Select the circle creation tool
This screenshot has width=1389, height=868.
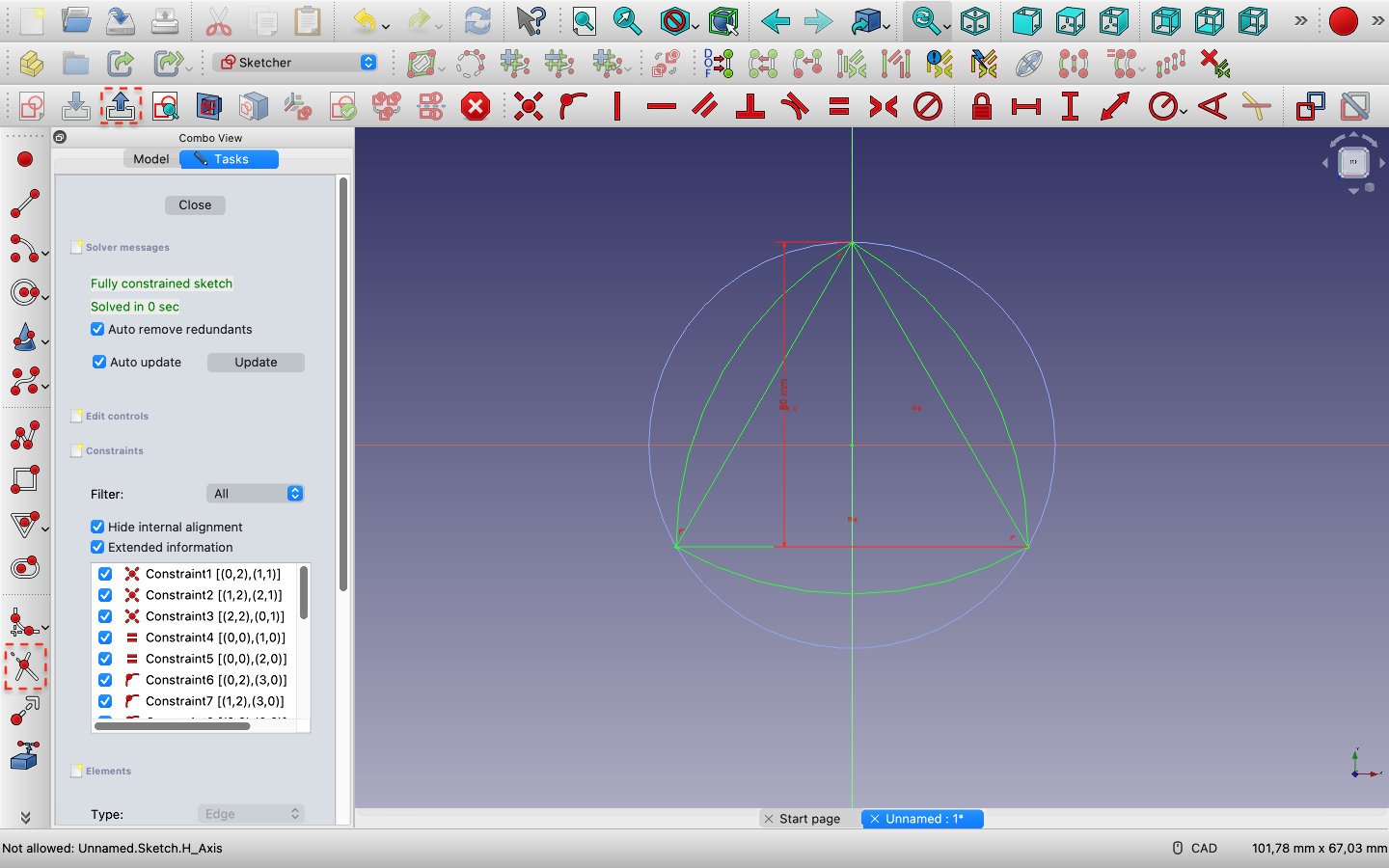pyautogui.click(x=24, y=293)
